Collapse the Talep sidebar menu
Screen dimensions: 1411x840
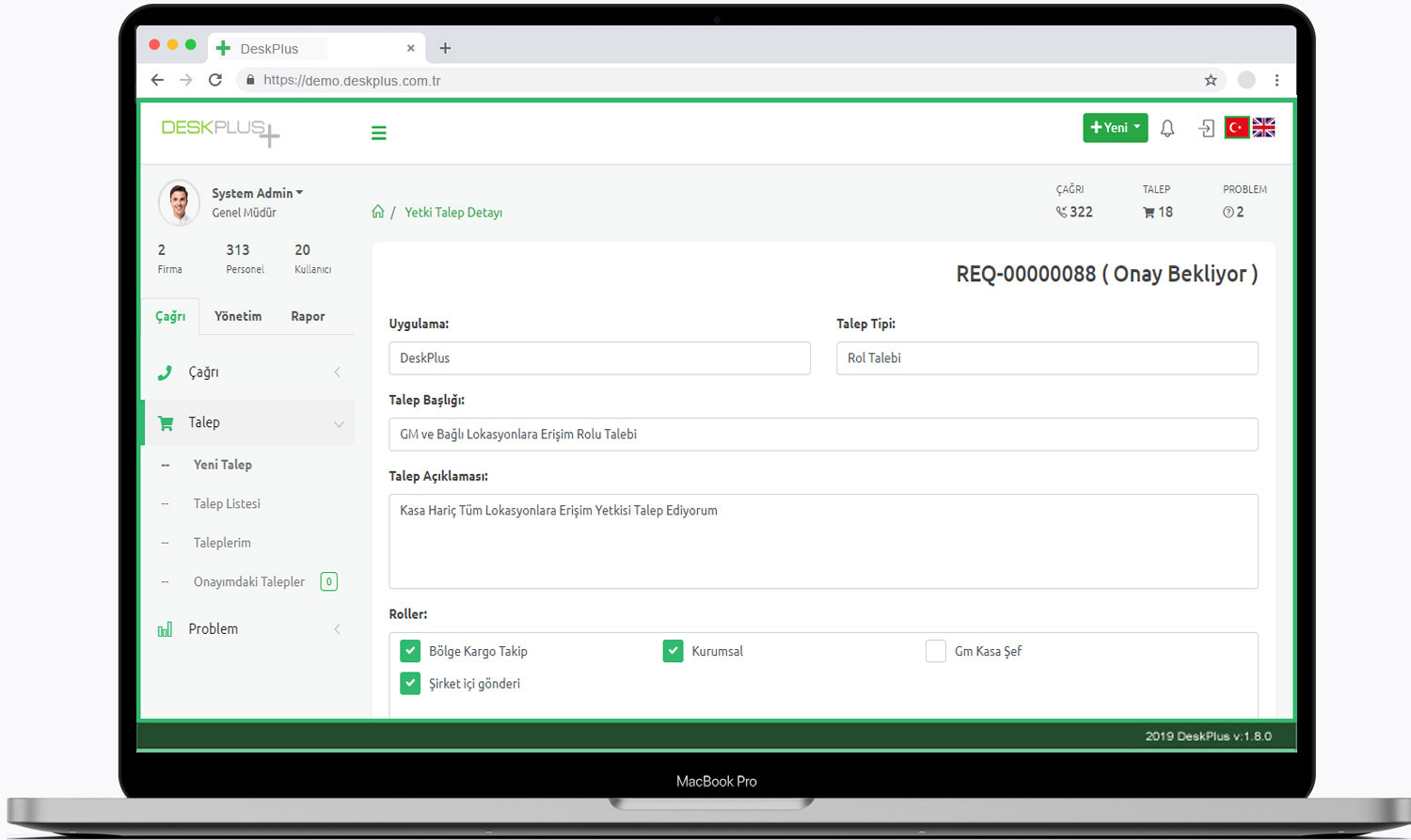click(248, 422)
